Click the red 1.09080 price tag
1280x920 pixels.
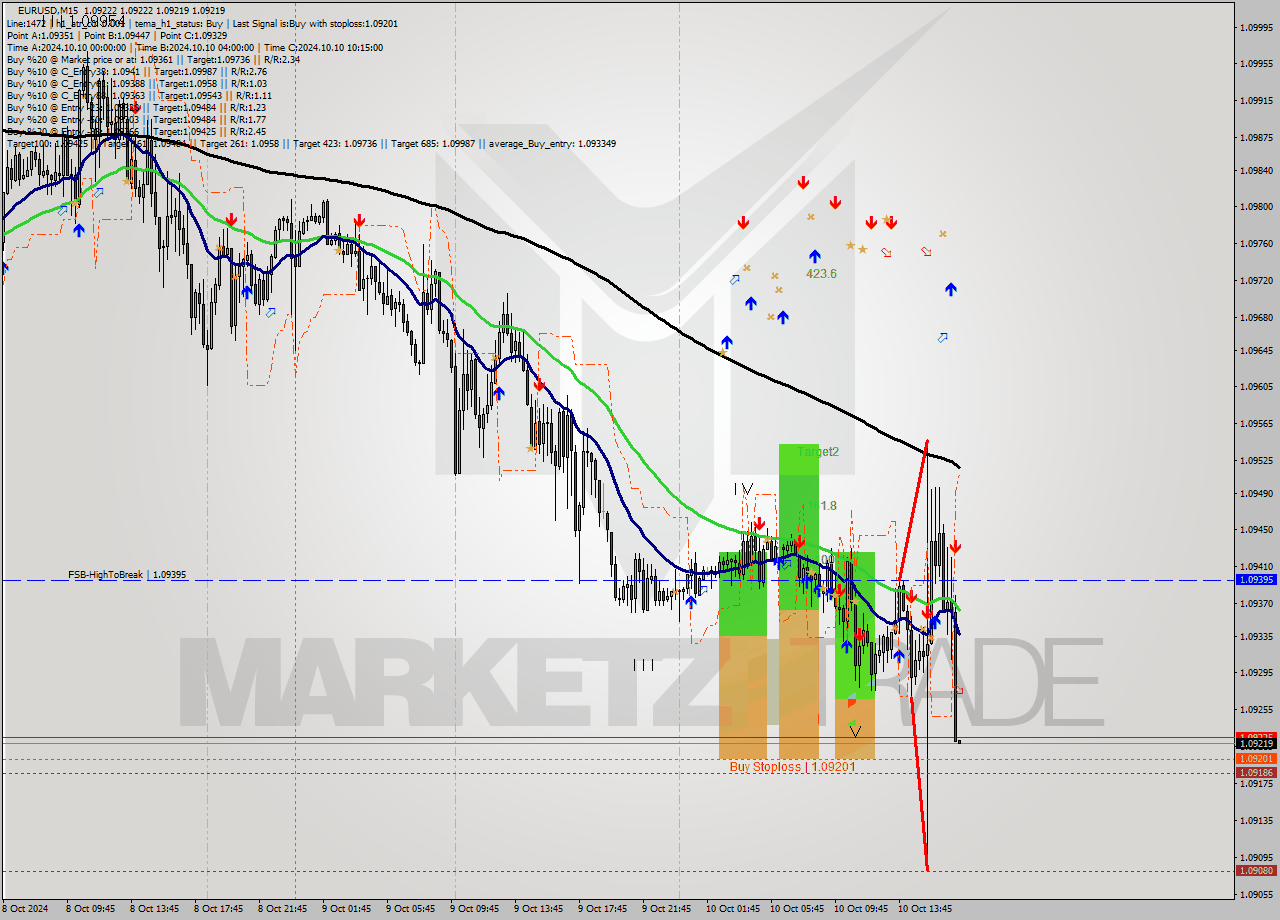pyautogui.click(x=1256, y=870)
